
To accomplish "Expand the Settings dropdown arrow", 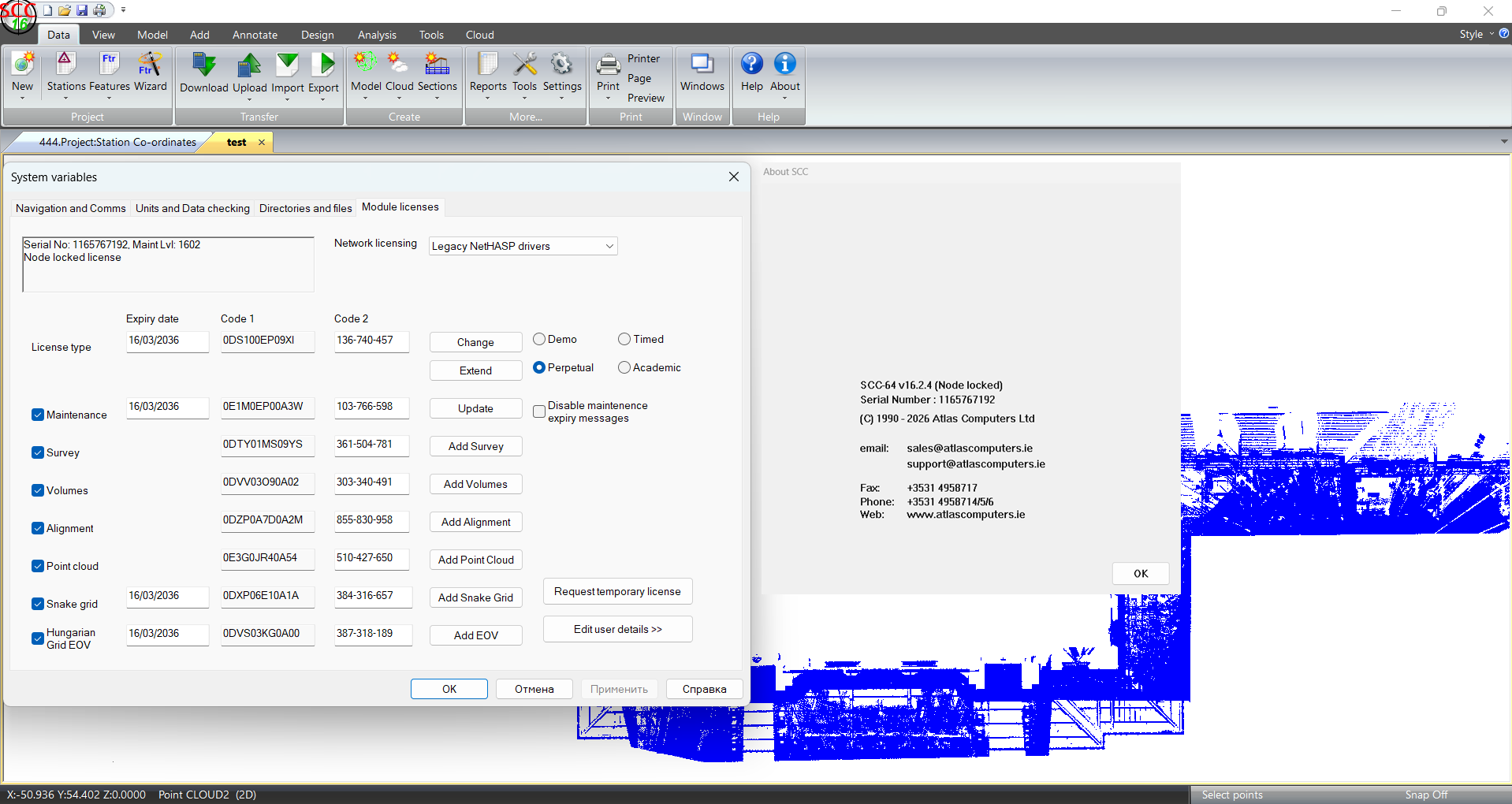I will pos(561,99).
